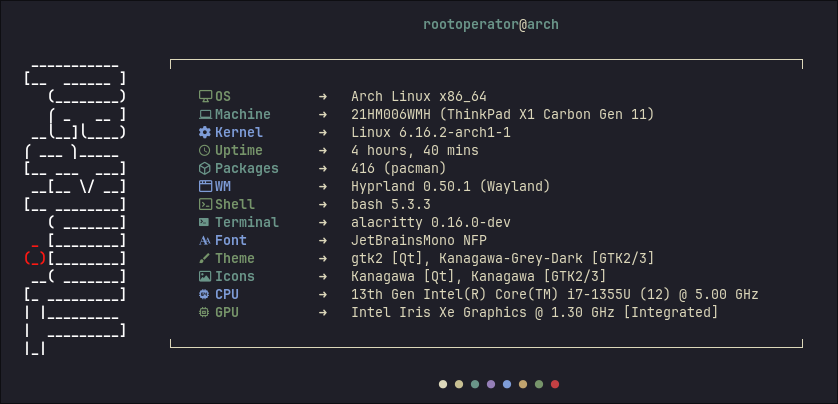Click the text Arch Linux x86_64

[x=418, y=97]
